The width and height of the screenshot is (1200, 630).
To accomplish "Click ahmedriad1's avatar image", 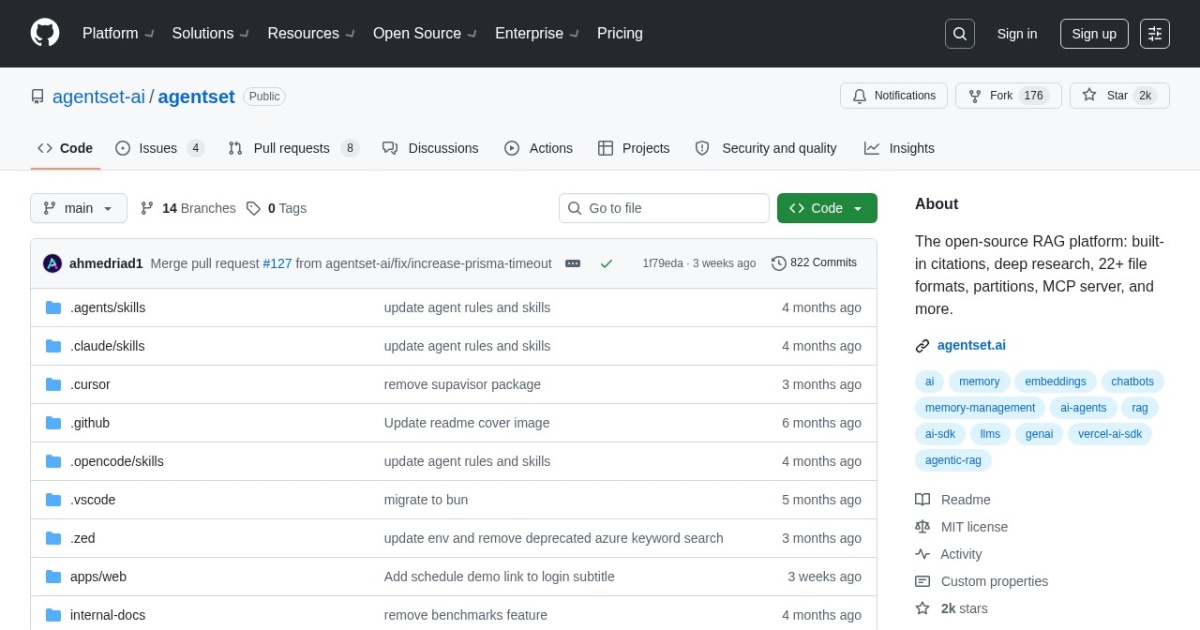I will (x=52, y=264).
